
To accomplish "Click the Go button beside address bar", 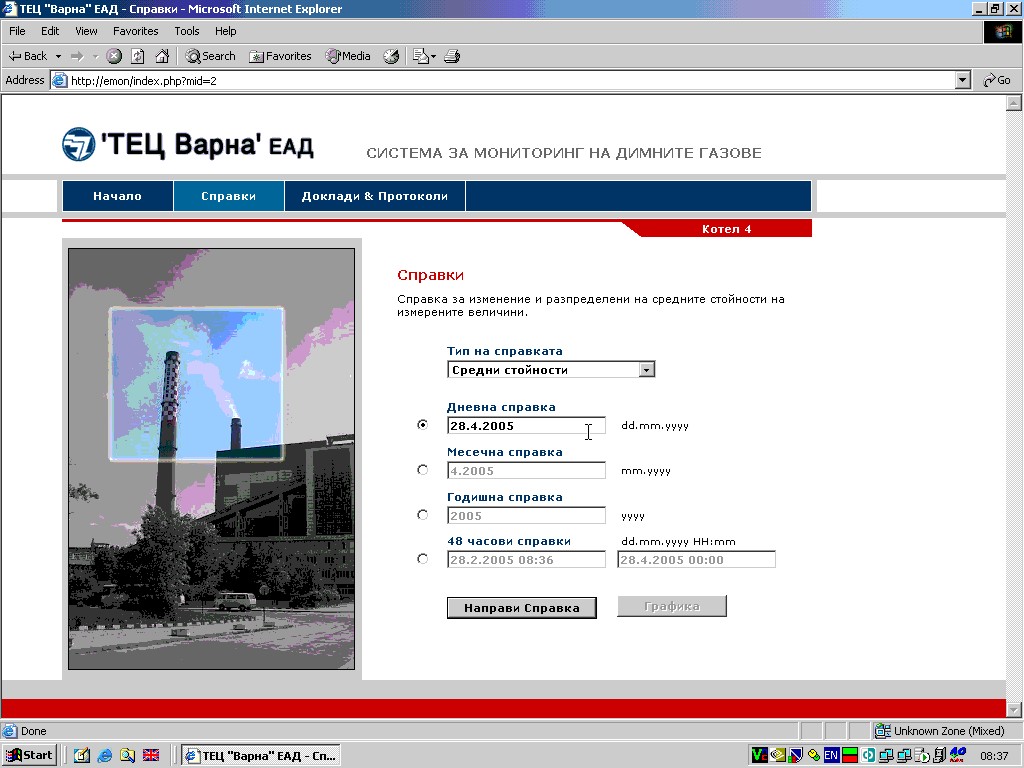I will tap(997, 81).
